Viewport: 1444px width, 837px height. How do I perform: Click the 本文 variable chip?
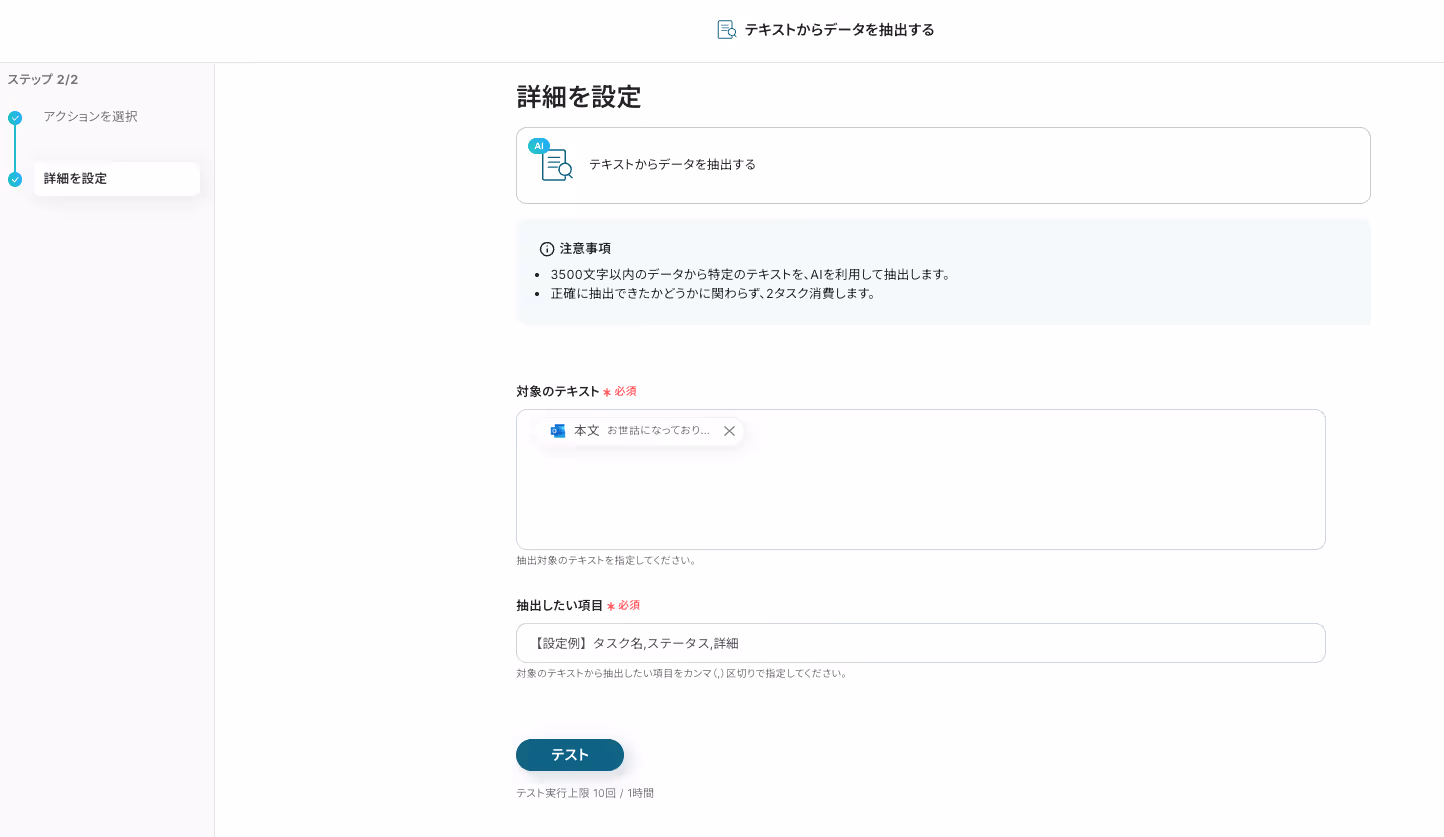click(640, 431)
